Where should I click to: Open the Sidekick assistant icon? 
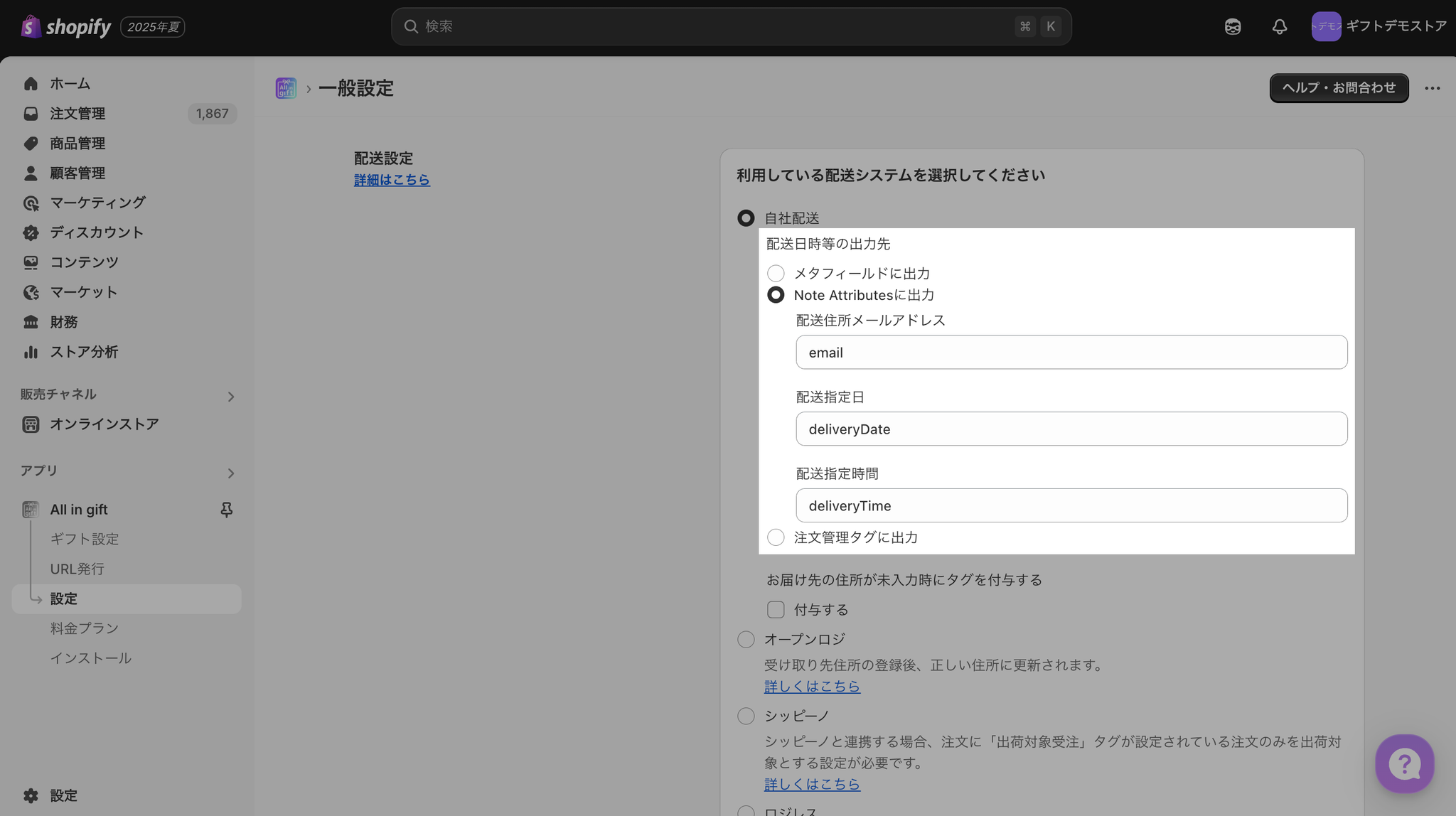pos(1233,27)
